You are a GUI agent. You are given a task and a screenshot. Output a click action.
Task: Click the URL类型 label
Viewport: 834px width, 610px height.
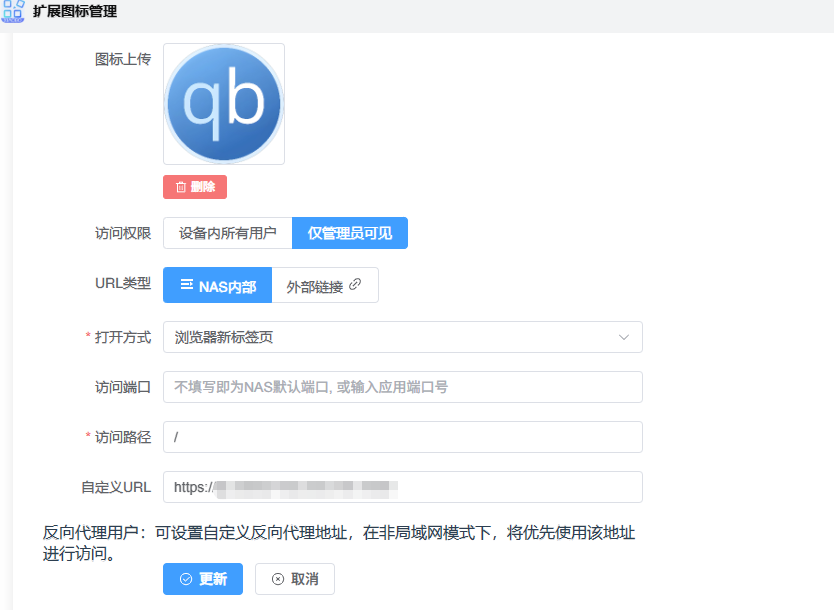coord(123,283)
